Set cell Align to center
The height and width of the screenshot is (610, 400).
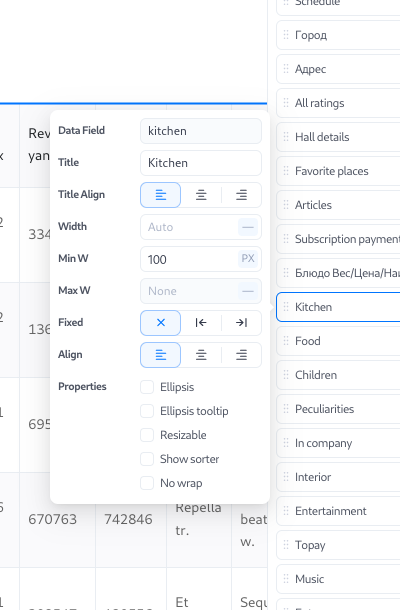(x=201, y=355)
